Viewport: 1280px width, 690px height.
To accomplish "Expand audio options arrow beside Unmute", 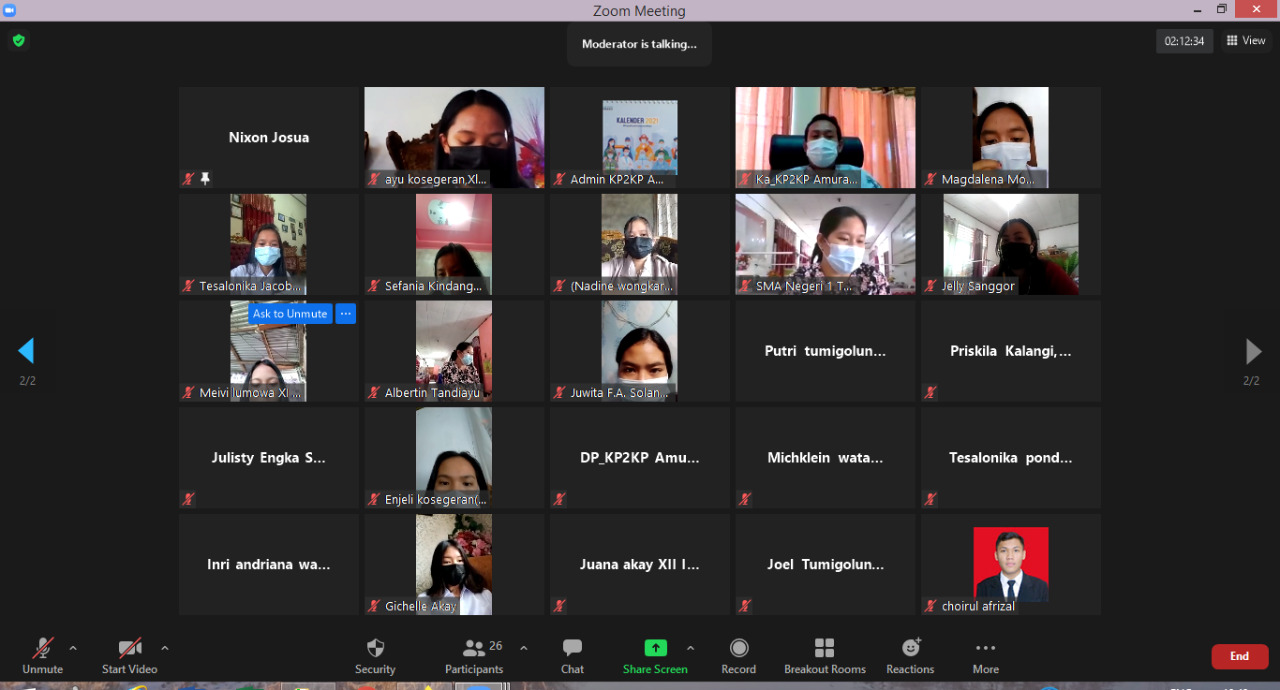I will coord(73,648).
